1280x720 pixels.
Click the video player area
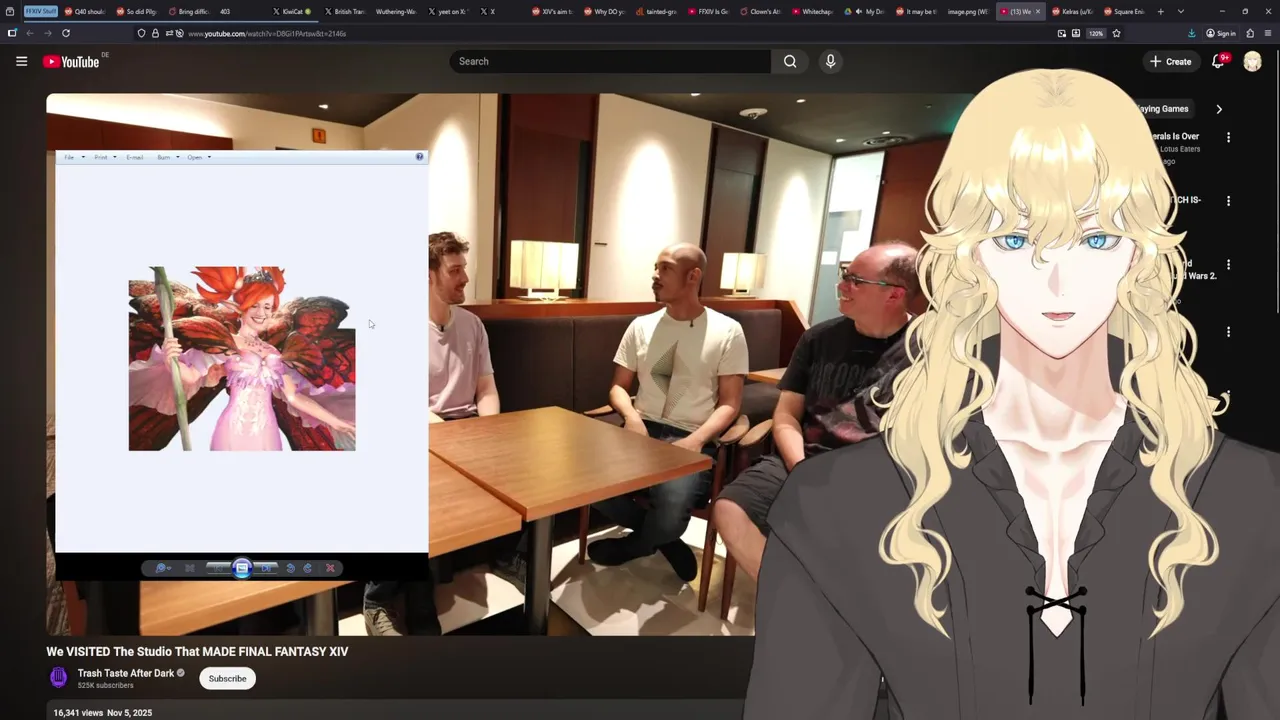(x=510, y=364)
